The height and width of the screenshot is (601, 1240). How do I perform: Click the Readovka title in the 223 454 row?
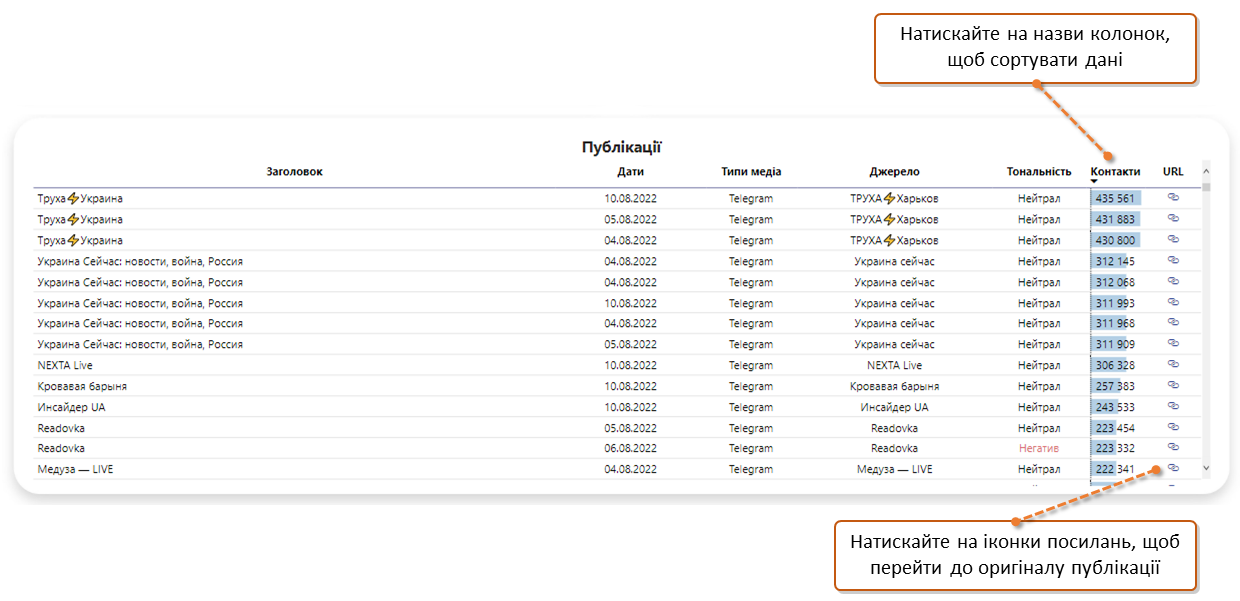pos(61,428)
